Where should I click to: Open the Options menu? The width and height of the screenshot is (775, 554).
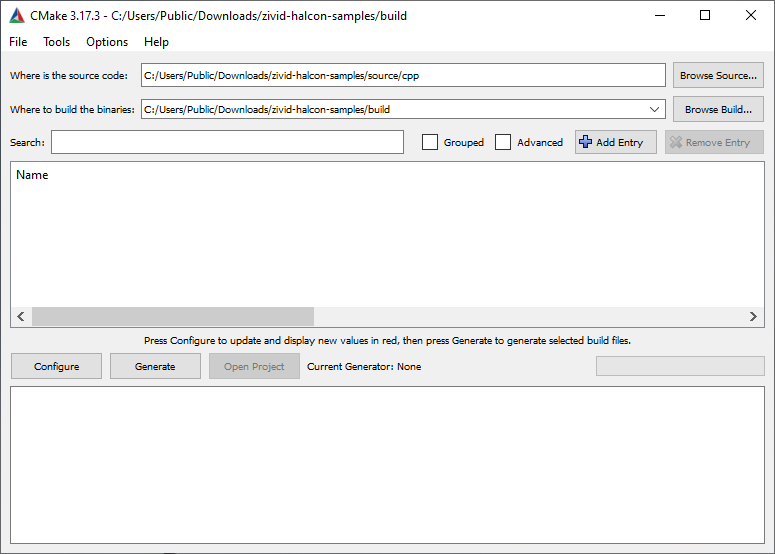tap(107, 42)
